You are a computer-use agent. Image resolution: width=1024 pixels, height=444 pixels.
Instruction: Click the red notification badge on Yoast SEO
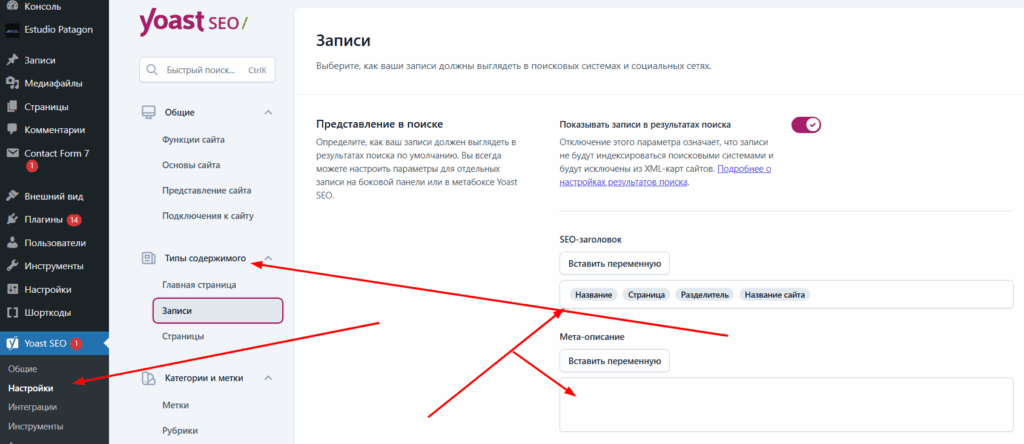[x=76, y=343]
